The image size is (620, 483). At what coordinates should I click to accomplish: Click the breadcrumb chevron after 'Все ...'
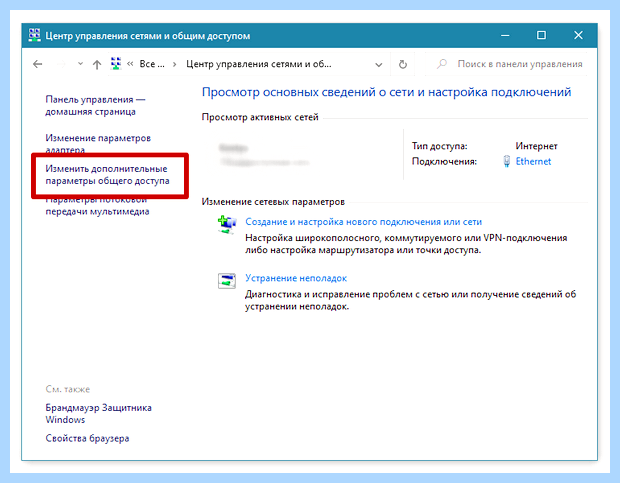pyautogui.click(x=174, y=64)
